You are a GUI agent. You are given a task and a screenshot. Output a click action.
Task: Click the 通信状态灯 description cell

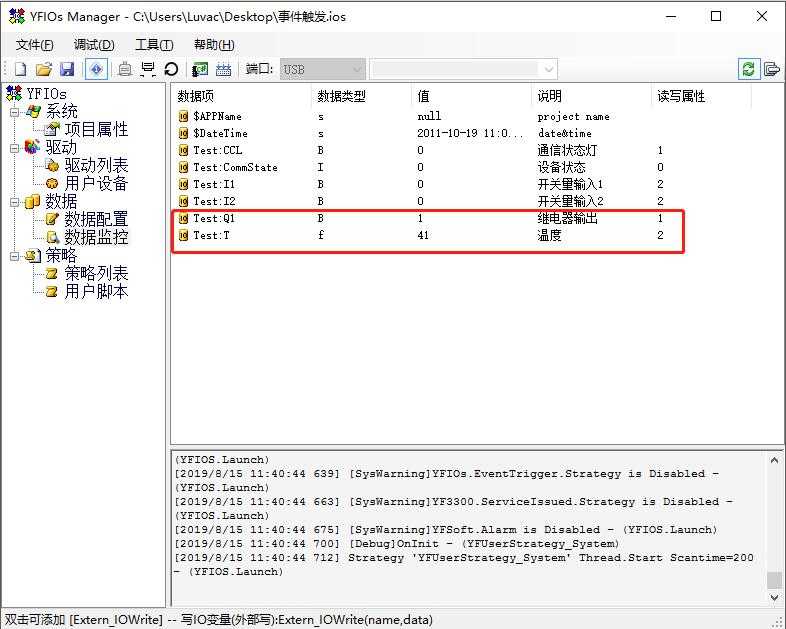point(567,150)
